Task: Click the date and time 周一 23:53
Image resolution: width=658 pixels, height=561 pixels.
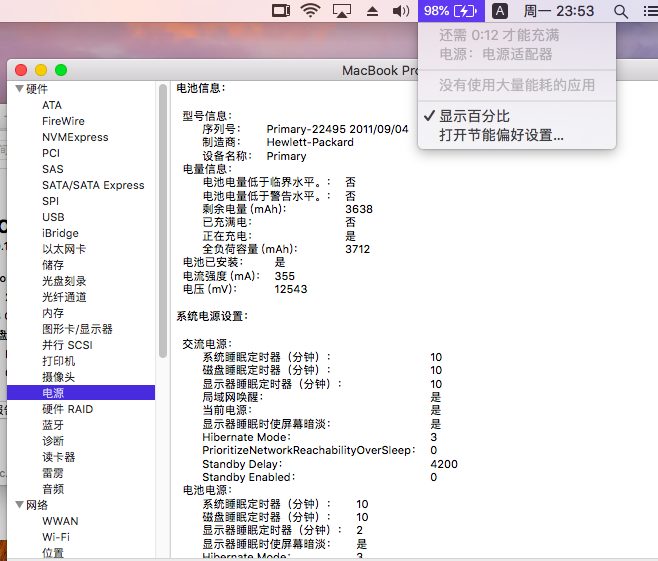Action: coord(559,10)
